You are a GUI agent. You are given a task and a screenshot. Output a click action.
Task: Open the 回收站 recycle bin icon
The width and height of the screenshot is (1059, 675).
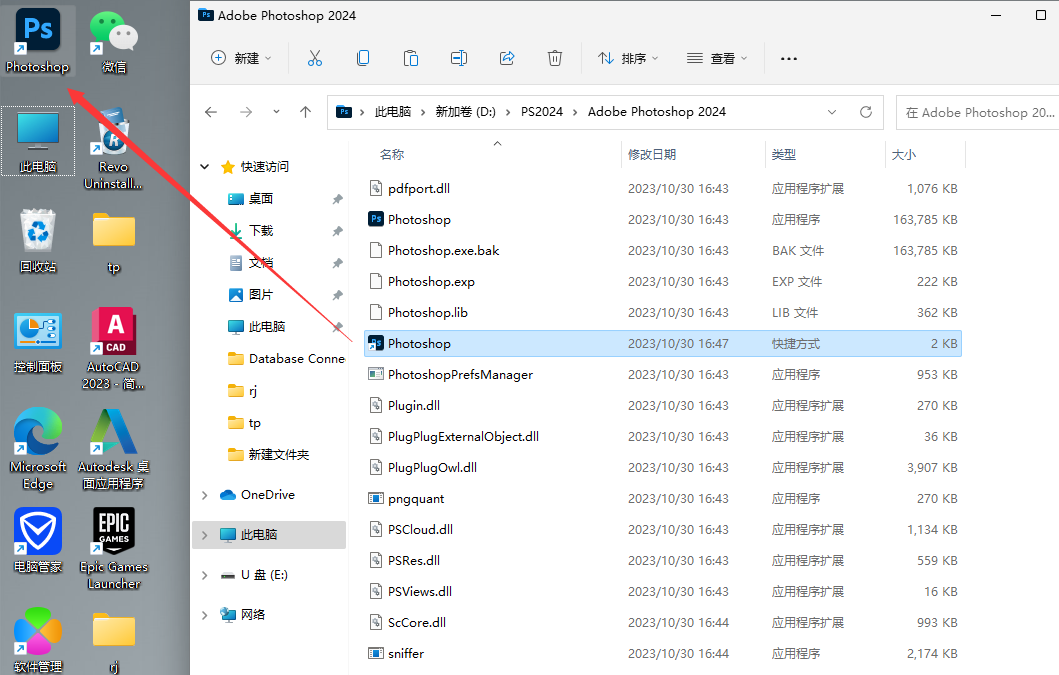click(38, 241)
